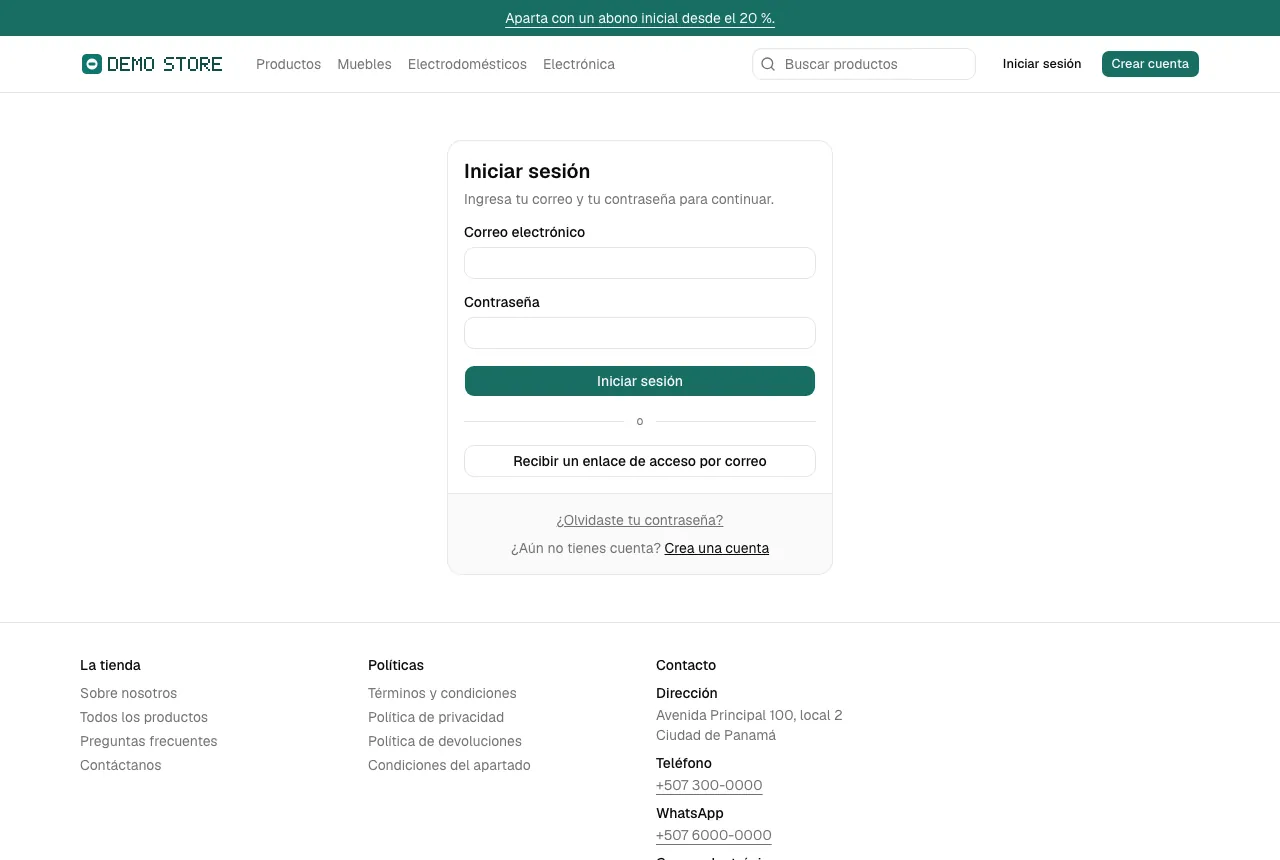Click the Iniciar sesión card heading
Screen dimensions: 1280x860
(527, 171)
